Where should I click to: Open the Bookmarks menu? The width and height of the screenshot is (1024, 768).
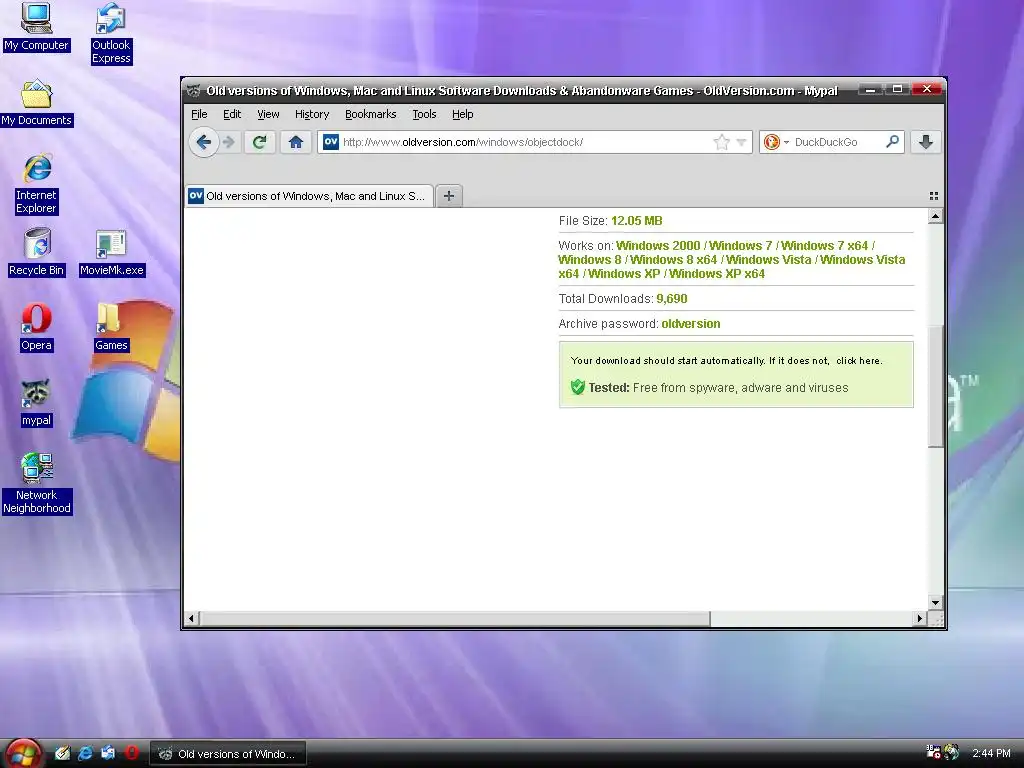tap(370, 114)
